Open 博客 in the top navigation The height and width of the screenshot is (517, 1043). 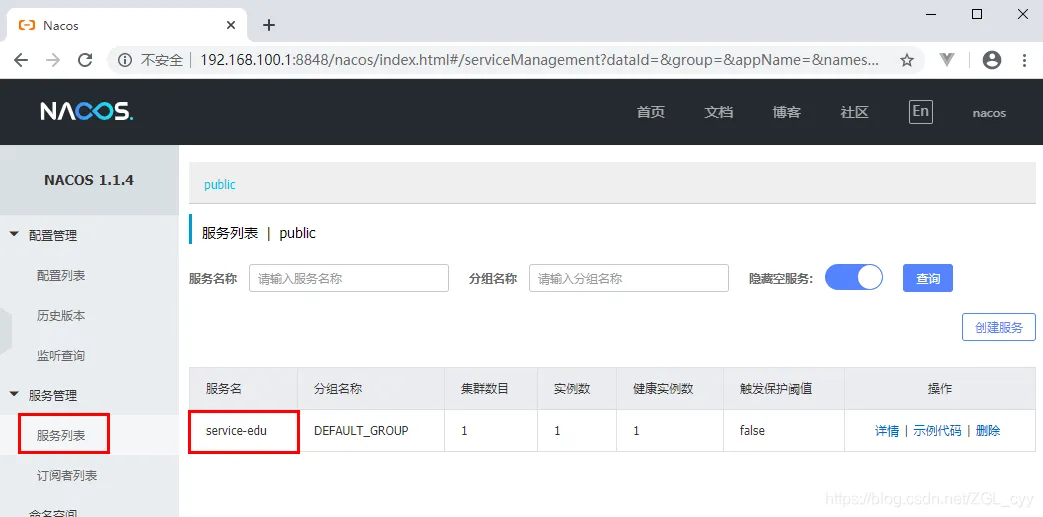(786, 112)
